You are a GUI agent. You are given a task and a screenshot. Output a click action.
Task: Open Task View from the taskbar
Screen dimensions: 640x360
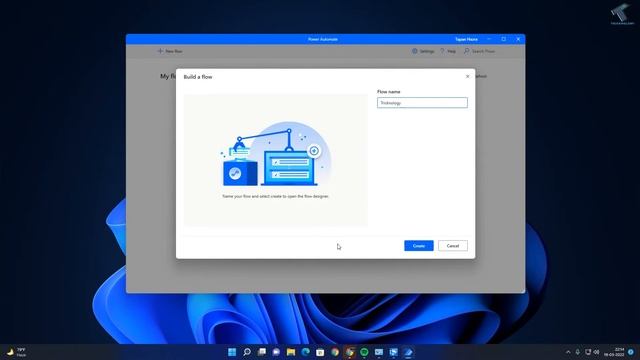pyautogui.click(x=262, y=352)
